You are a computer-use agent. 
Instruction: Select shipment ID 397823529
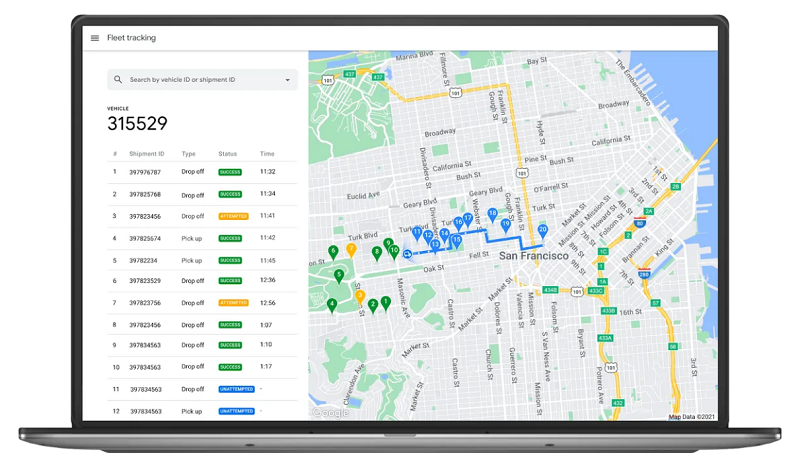[145, 281]
